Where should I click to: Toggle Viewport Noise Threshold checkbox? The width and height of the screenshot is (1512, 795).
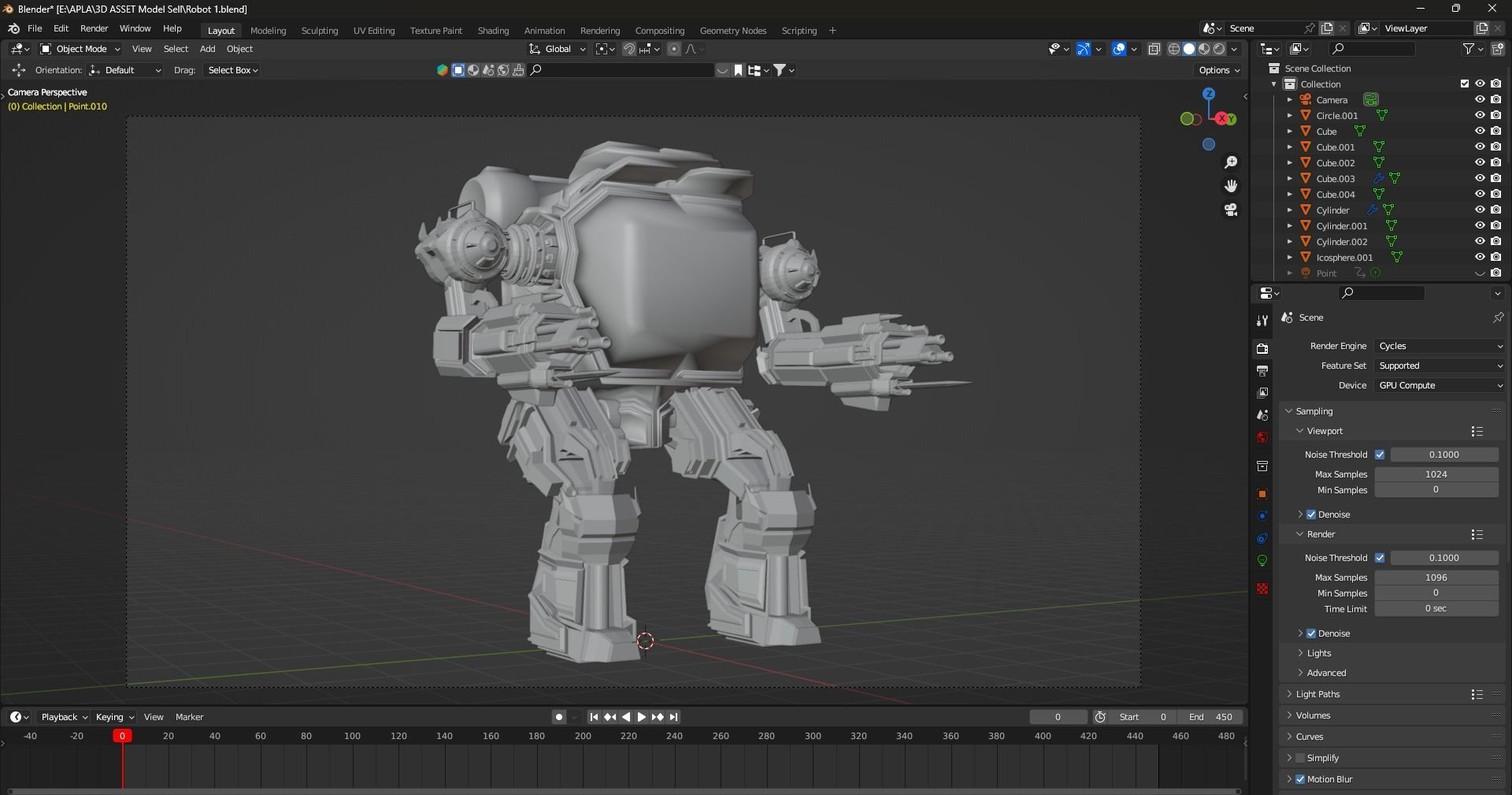[x=1380, y=455]
